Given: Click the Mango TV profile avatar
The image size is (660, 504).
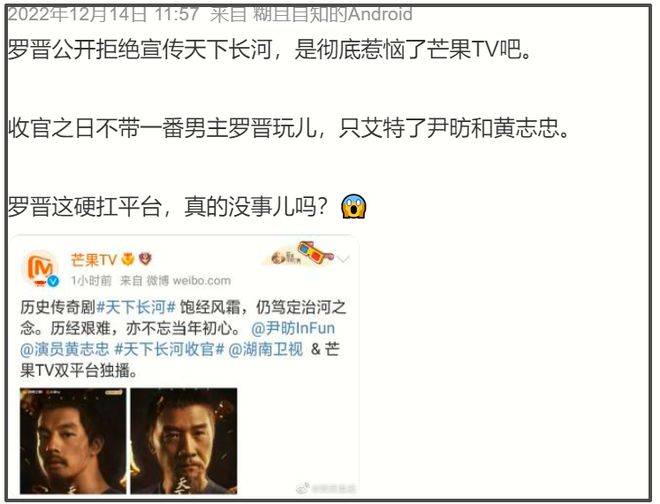Looking at the screenshot, I should click(40, 268).
